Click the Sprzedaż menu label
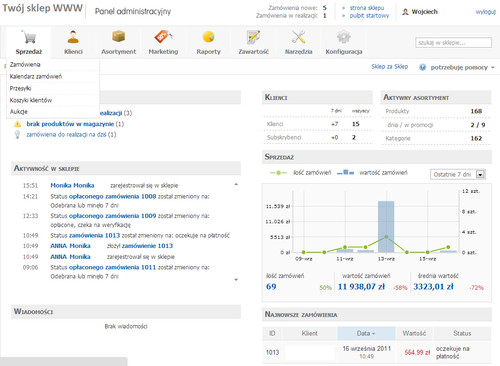Image resolution: width=500 pixels, height=366 pixels. 29,52
